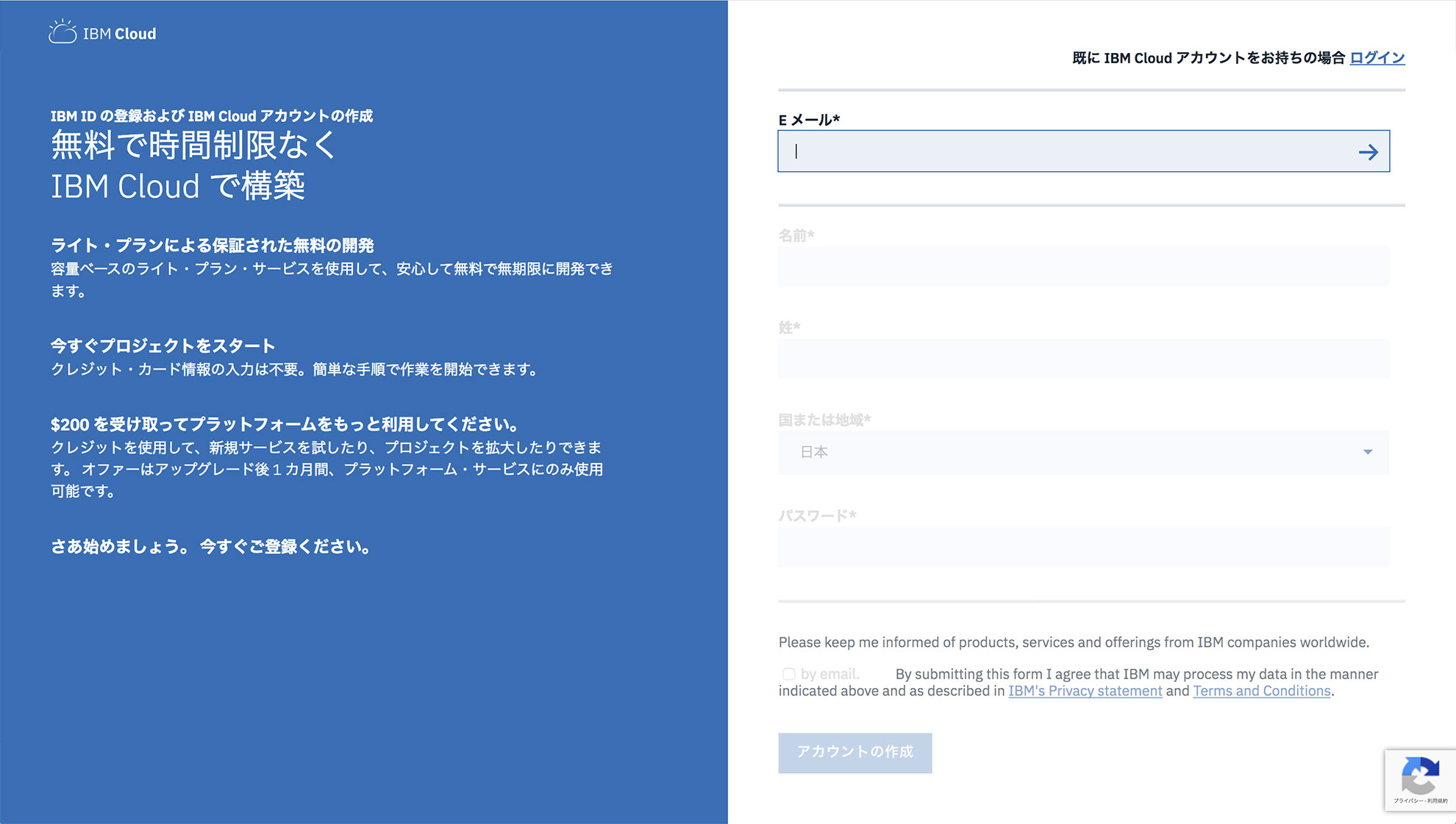This screenshot has height=824, width=1456.
Task: Click the 無料で時間制限なく headline text
Action: [194, 145]
